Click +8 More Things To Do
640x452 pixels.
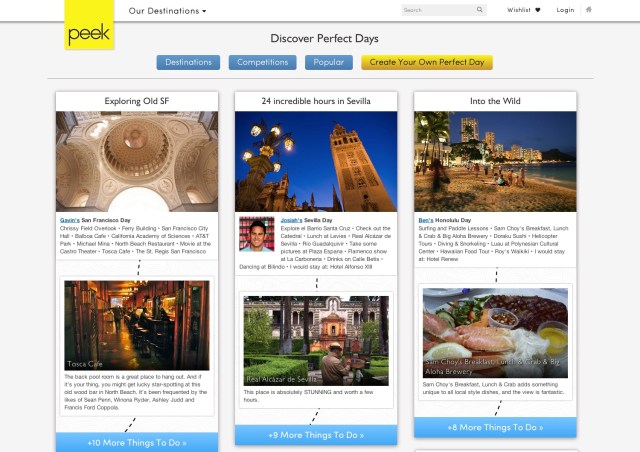(495, 427)
